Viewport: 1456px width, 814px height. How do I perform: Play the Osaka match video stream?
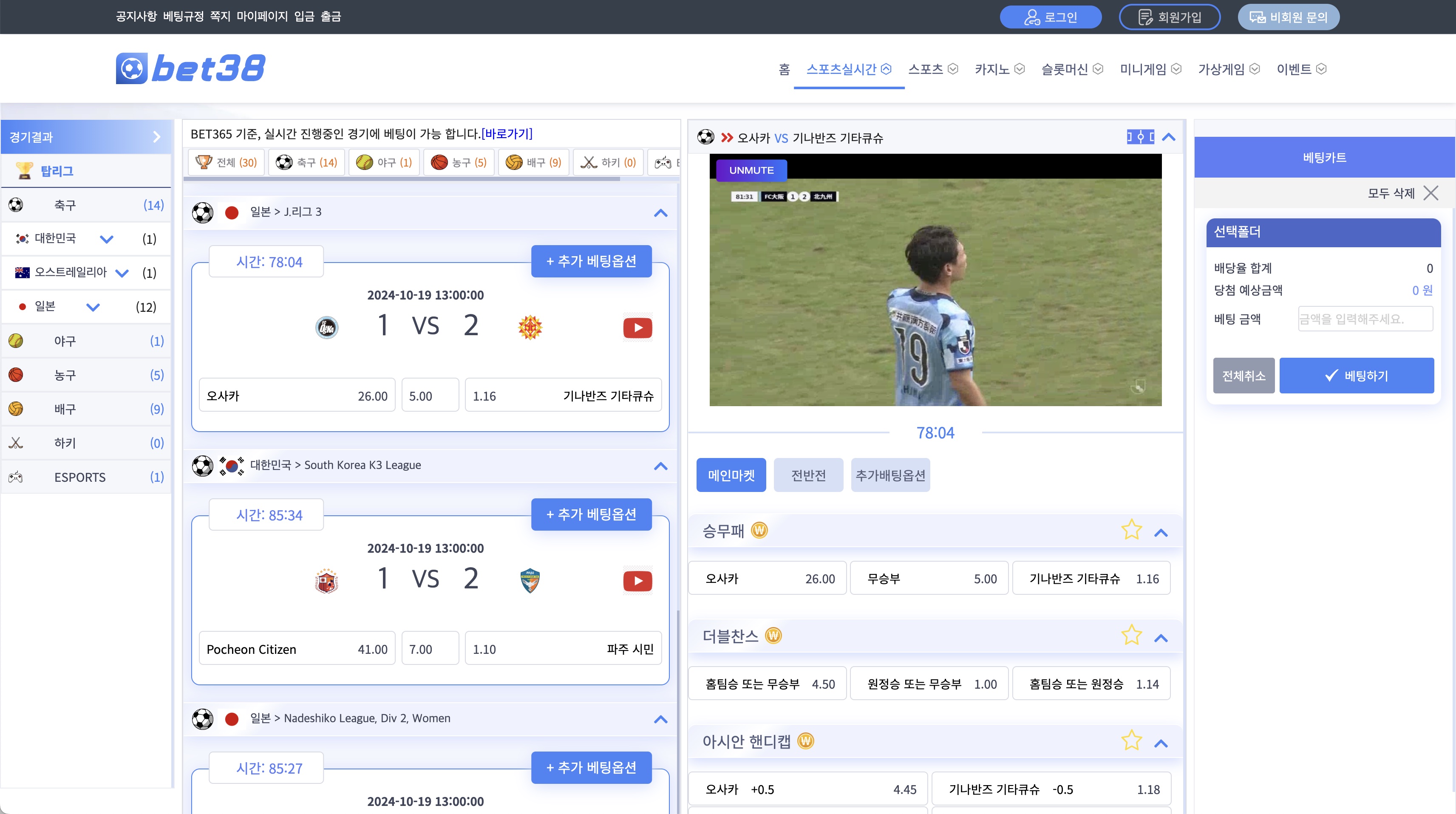637,328
